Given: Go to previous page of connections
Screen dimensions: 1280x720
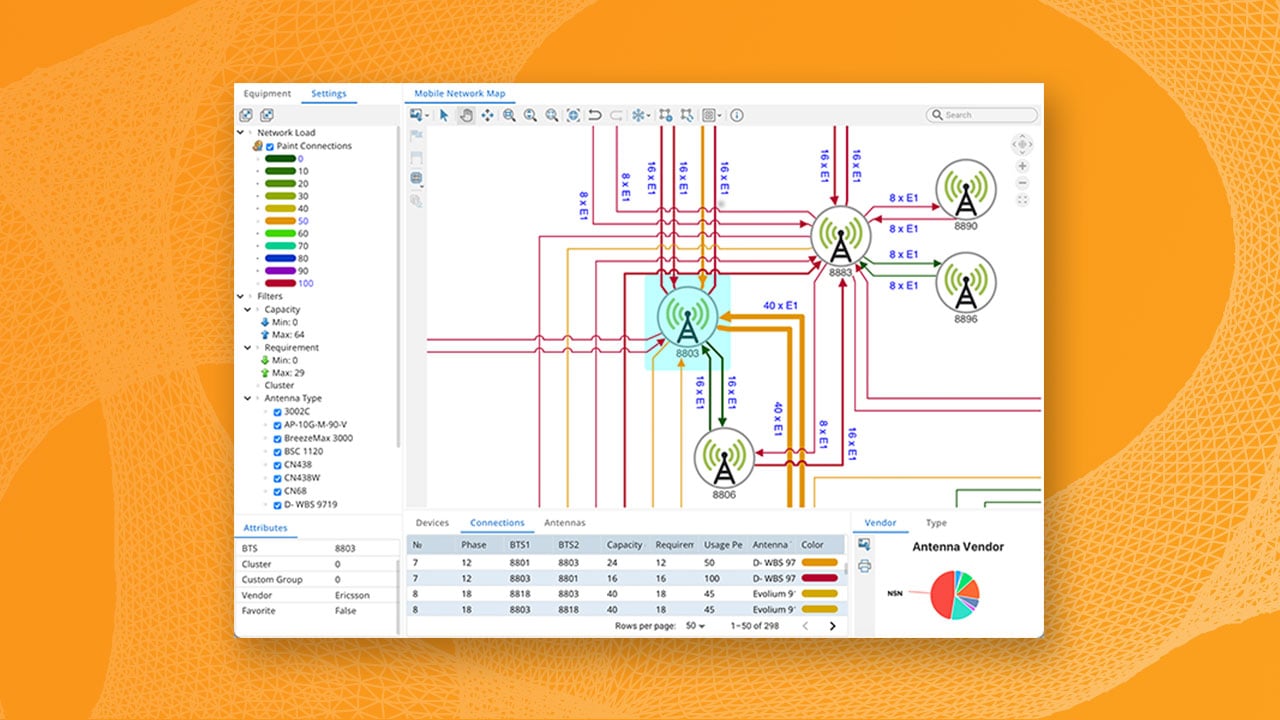Looking at the screenshot, I should point(806,626).
